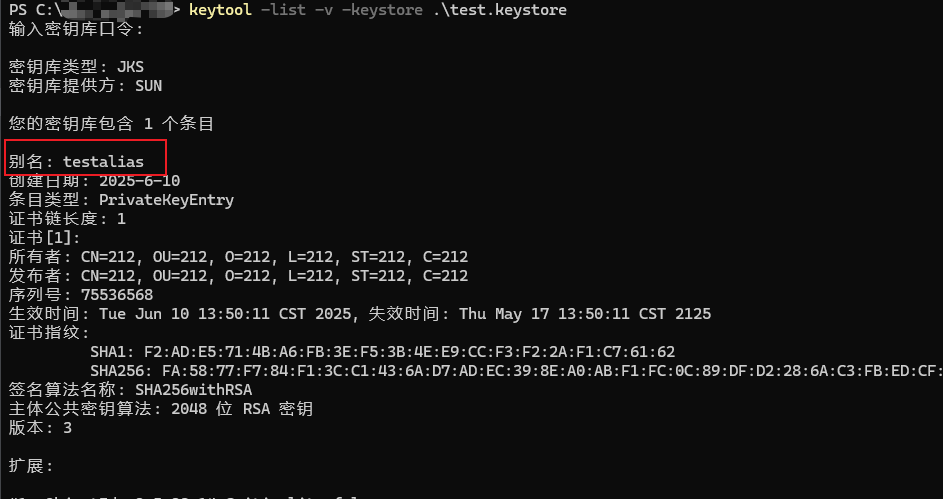943x499 pixels.
Task: Click the -list flag in the command line
Action: (x=283, y=10)
